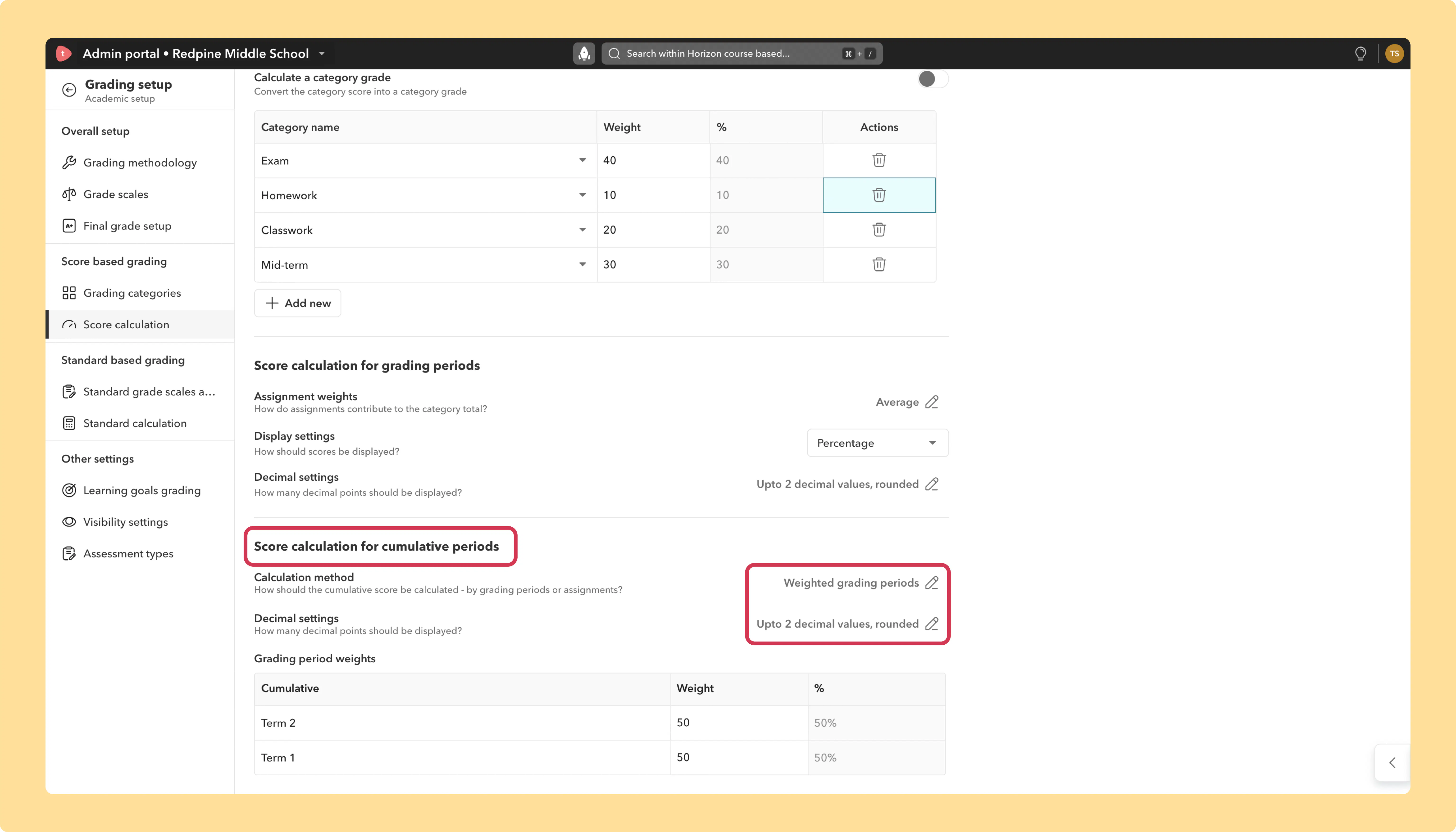Screen dimensions: 1456x832
Task: Delete the Classwork category row
Action: point(879,230)
